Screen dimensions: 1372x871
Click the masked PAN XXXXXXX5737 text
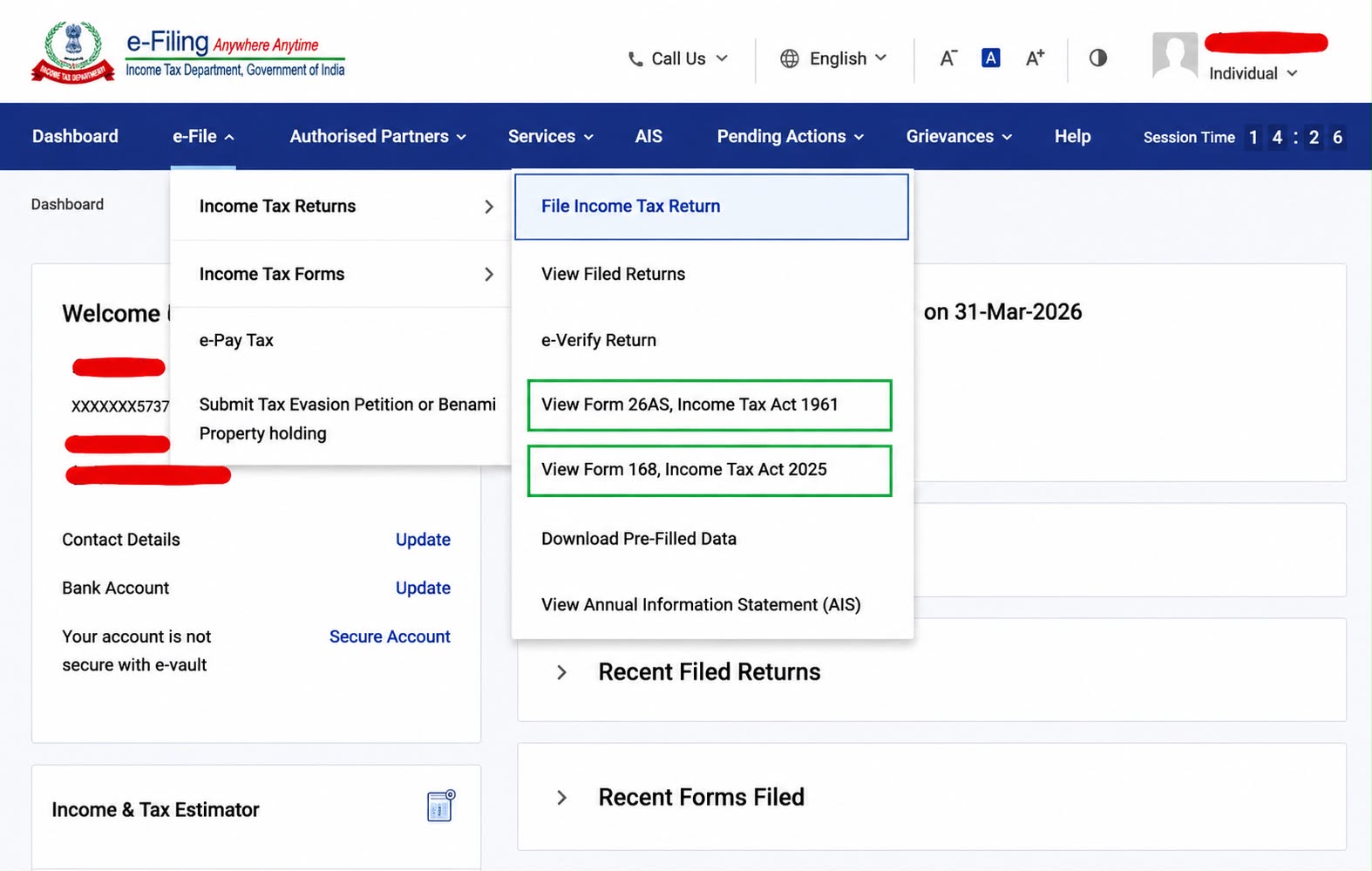pyautogui.click(x=120, y=406)
